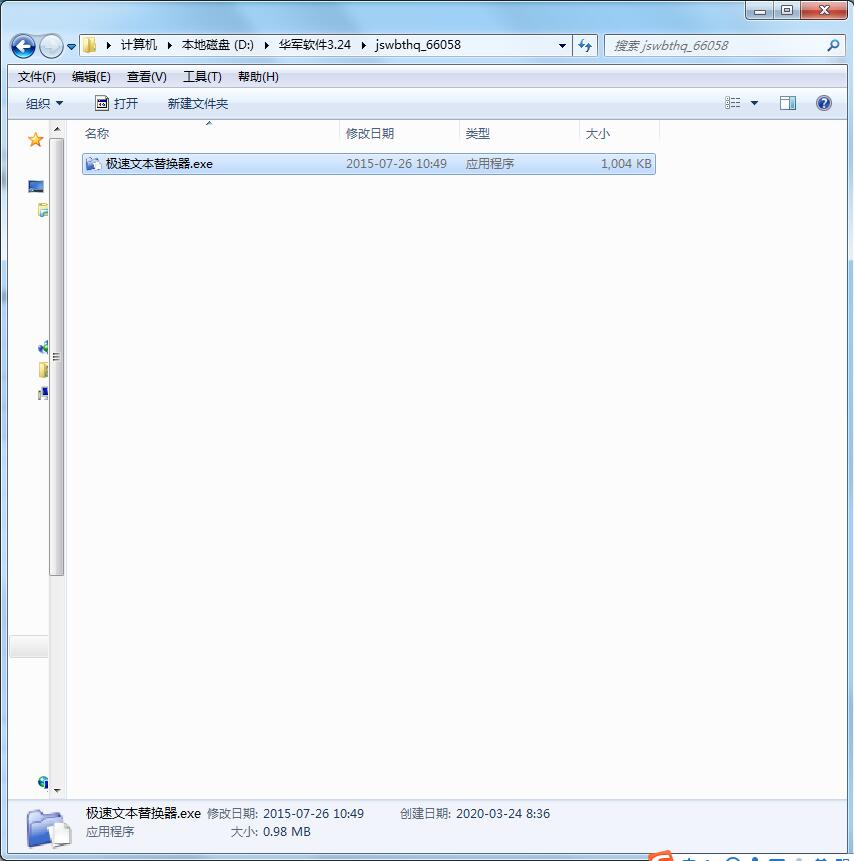Open the 文件 menu
Viewport: 854px width, 861px height.
click(36, 76)
